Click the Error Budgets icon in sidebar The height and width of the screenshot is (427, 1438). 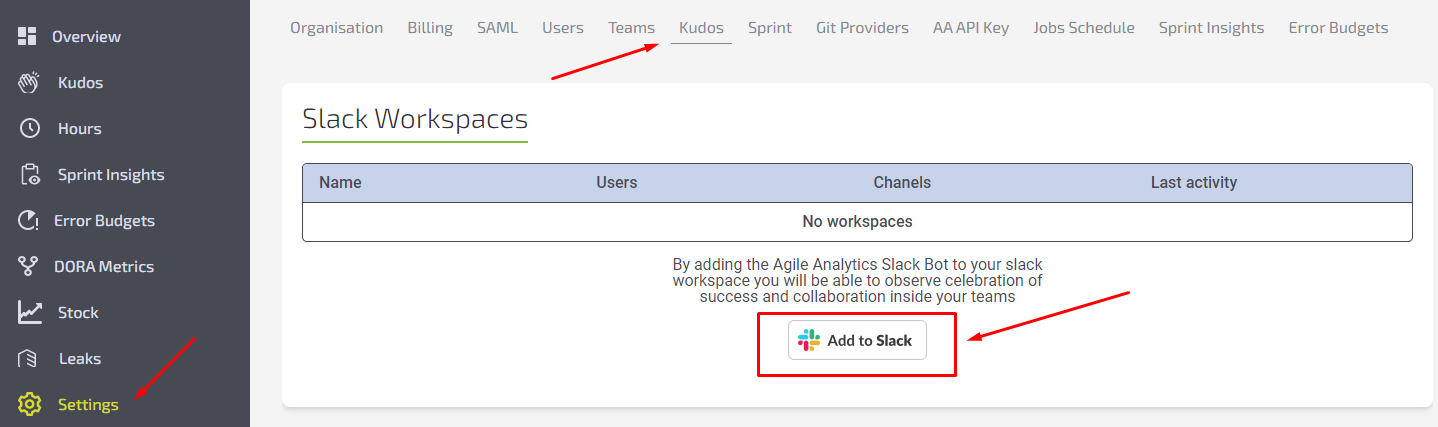coord(29,221)
